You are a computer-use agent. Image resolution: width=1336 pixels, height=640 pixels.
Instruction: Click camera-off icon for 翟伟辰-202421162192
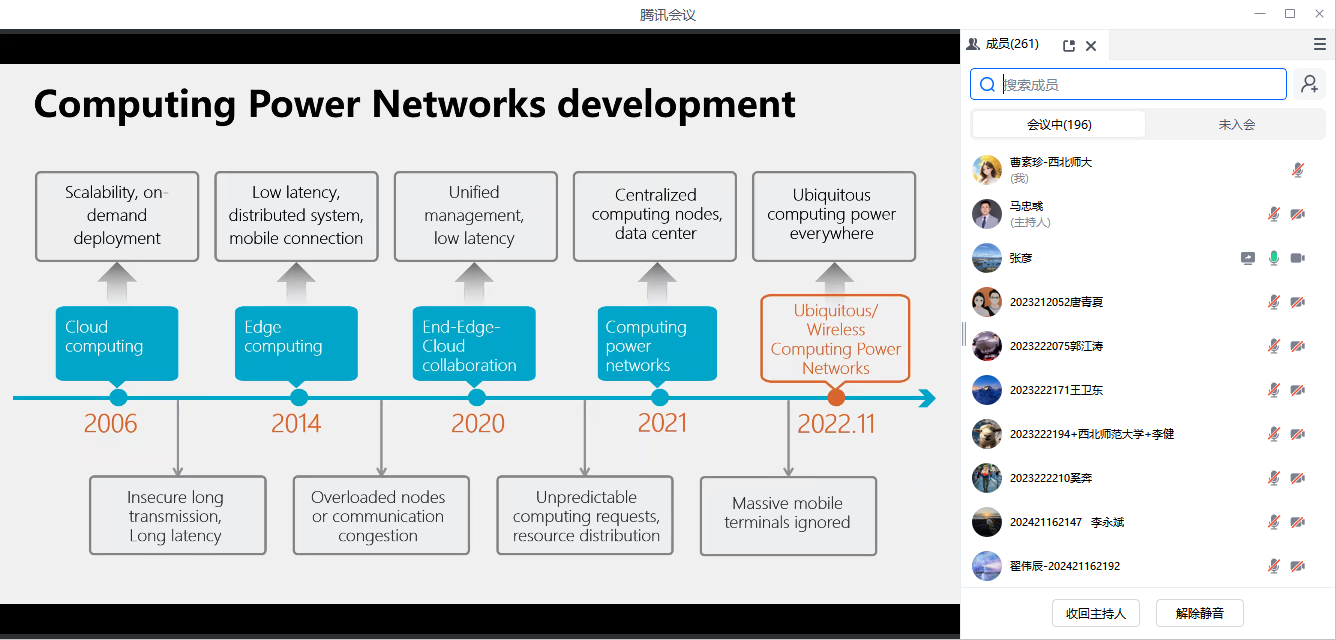point(1298,566)
